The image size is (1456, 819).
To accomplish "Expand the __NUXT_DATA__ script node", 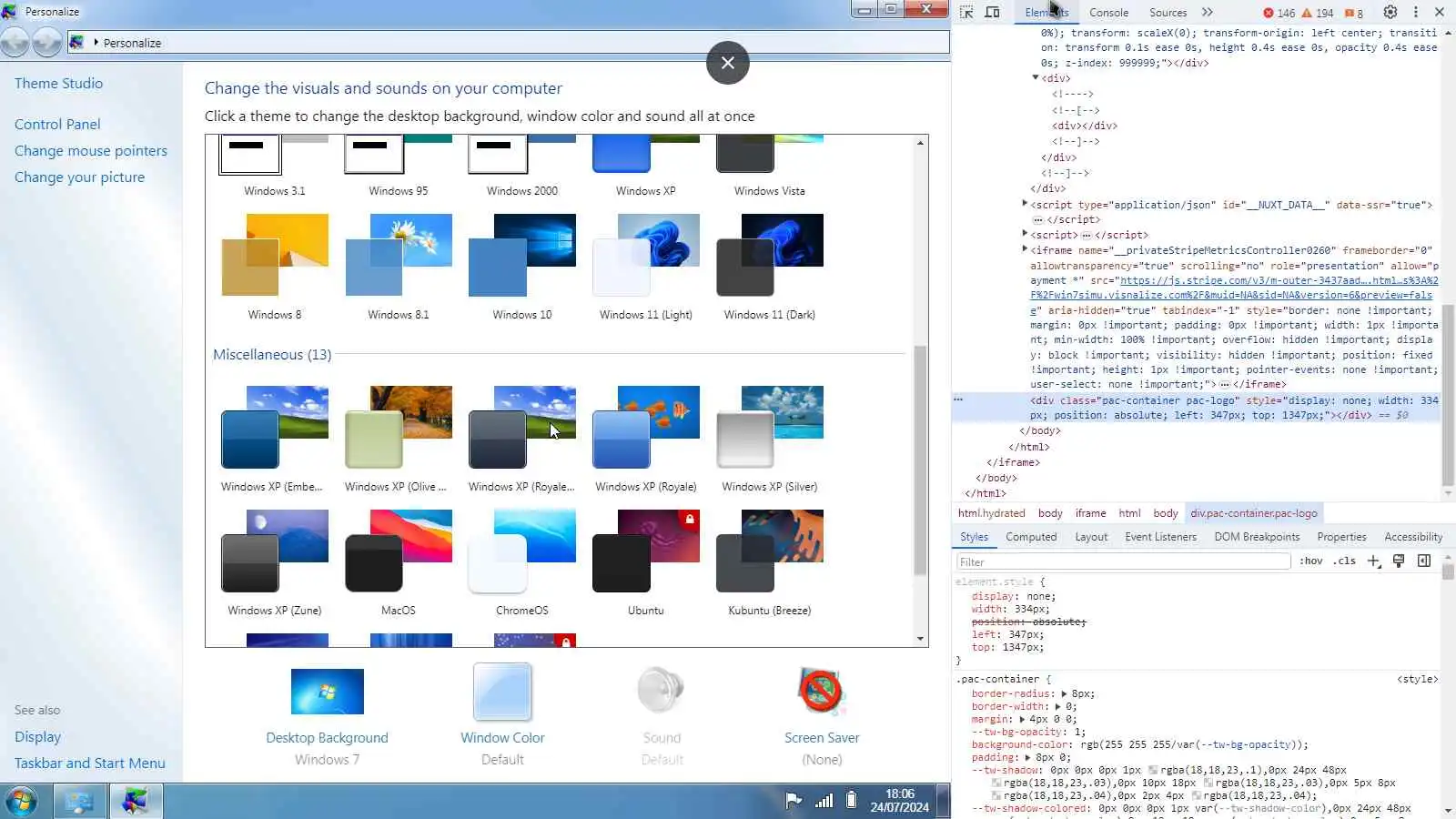I will tap(1025, 204).
